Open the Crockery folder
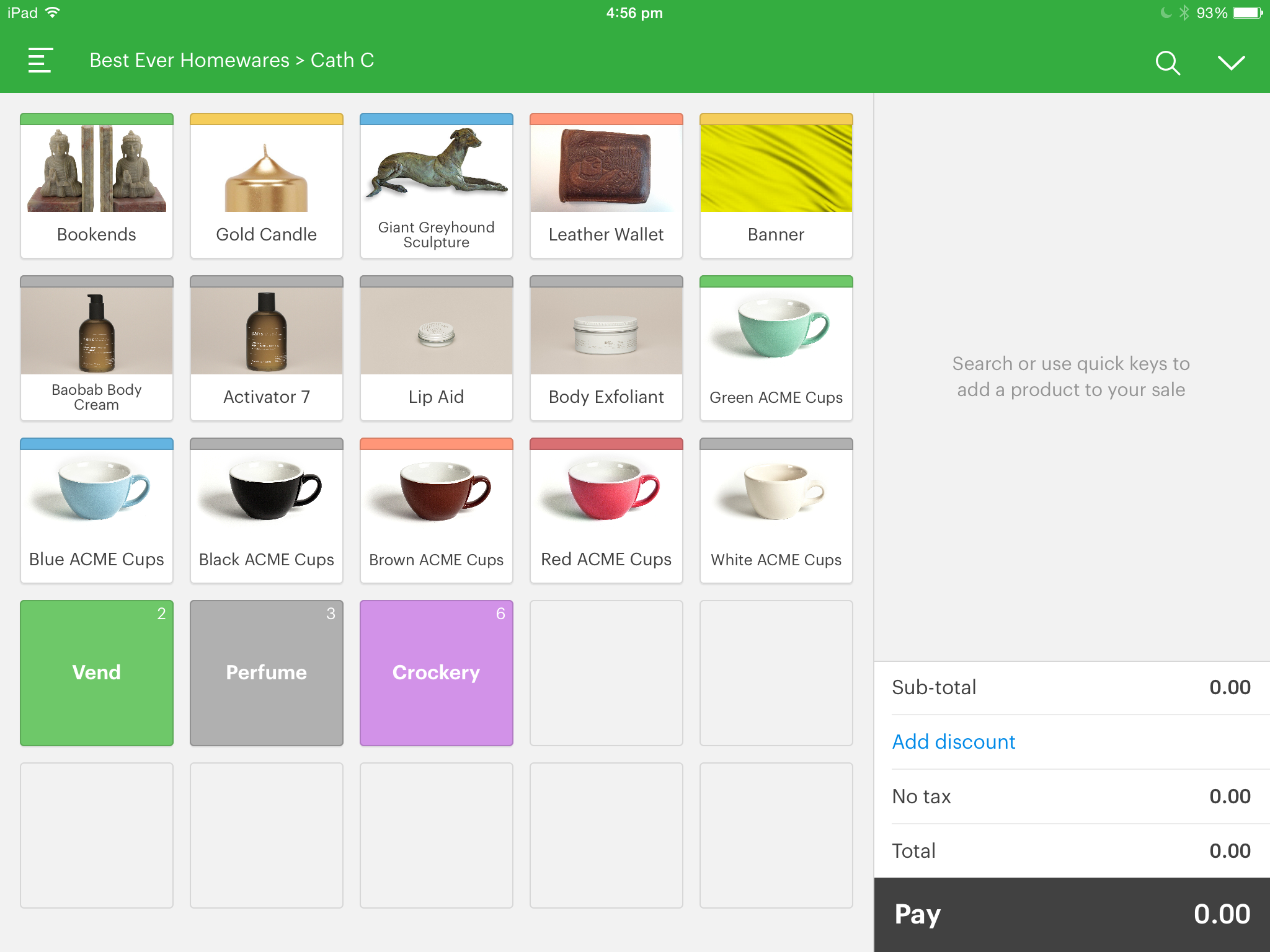This screenshot has width=1270, height=952. coord(437,672)
